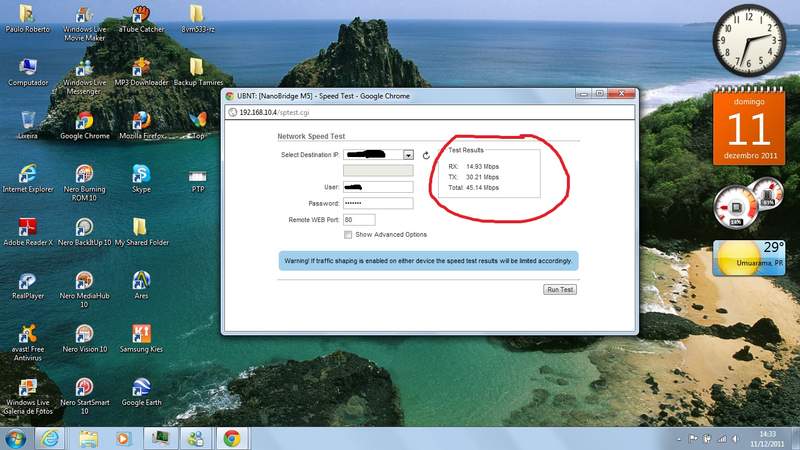
Task: Open avast! Free Antivirus shortcut
Action: 28,343
